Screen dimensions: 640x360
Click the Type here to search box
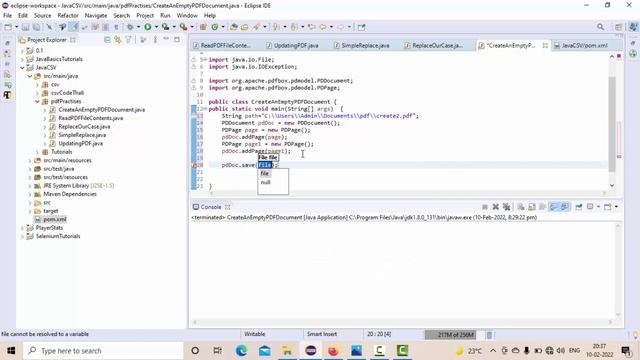tap(104, 351)
